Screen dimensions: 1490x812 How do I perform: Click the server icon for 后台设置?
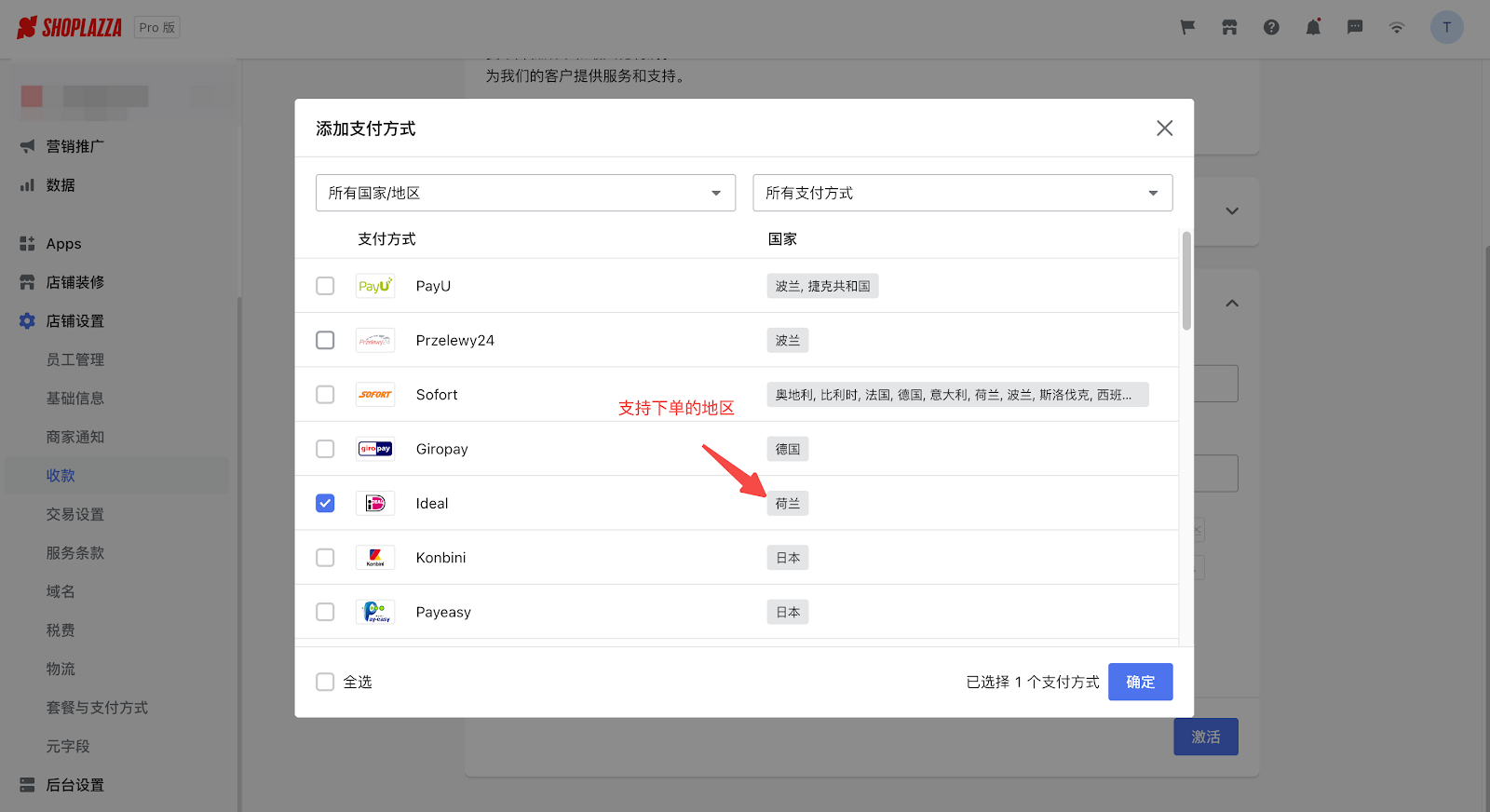[x=27, y=785]
